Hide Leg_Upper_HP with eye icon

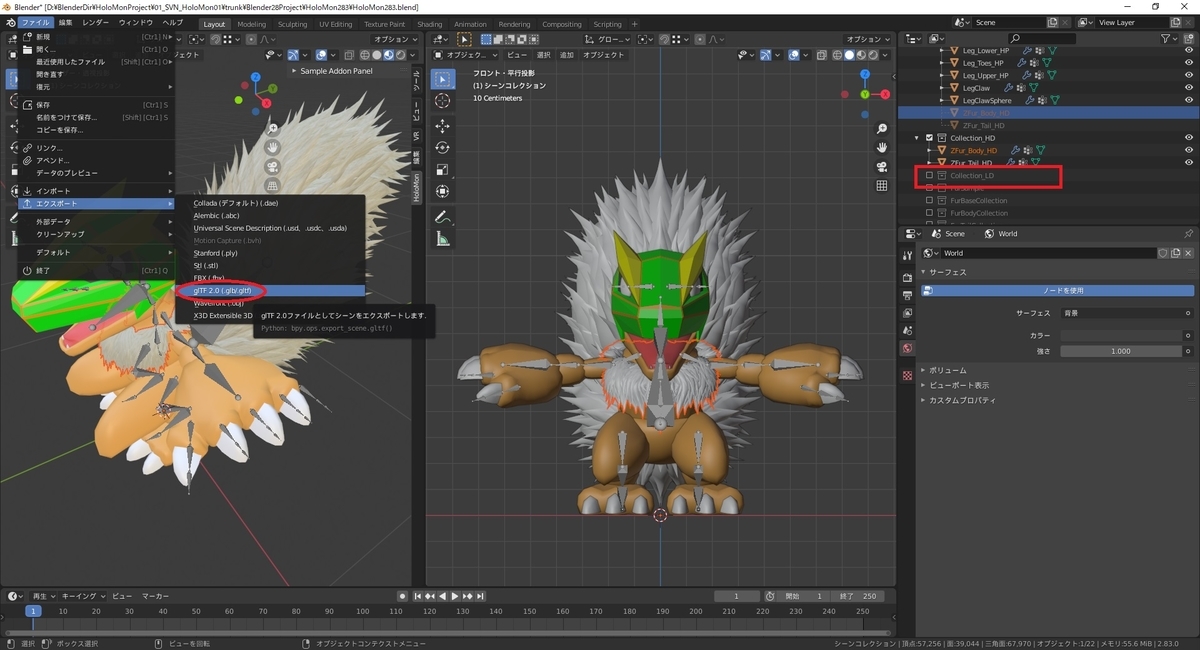[1189, 75]
